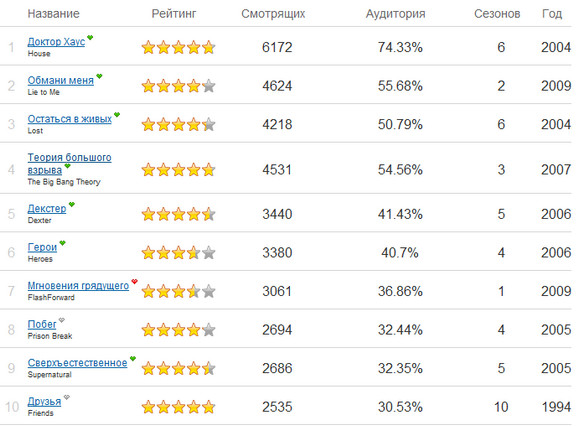This screenshot has height=426, width=579.
Task: Sort by the Сезонов column header
Action: (x=497, y=14)
